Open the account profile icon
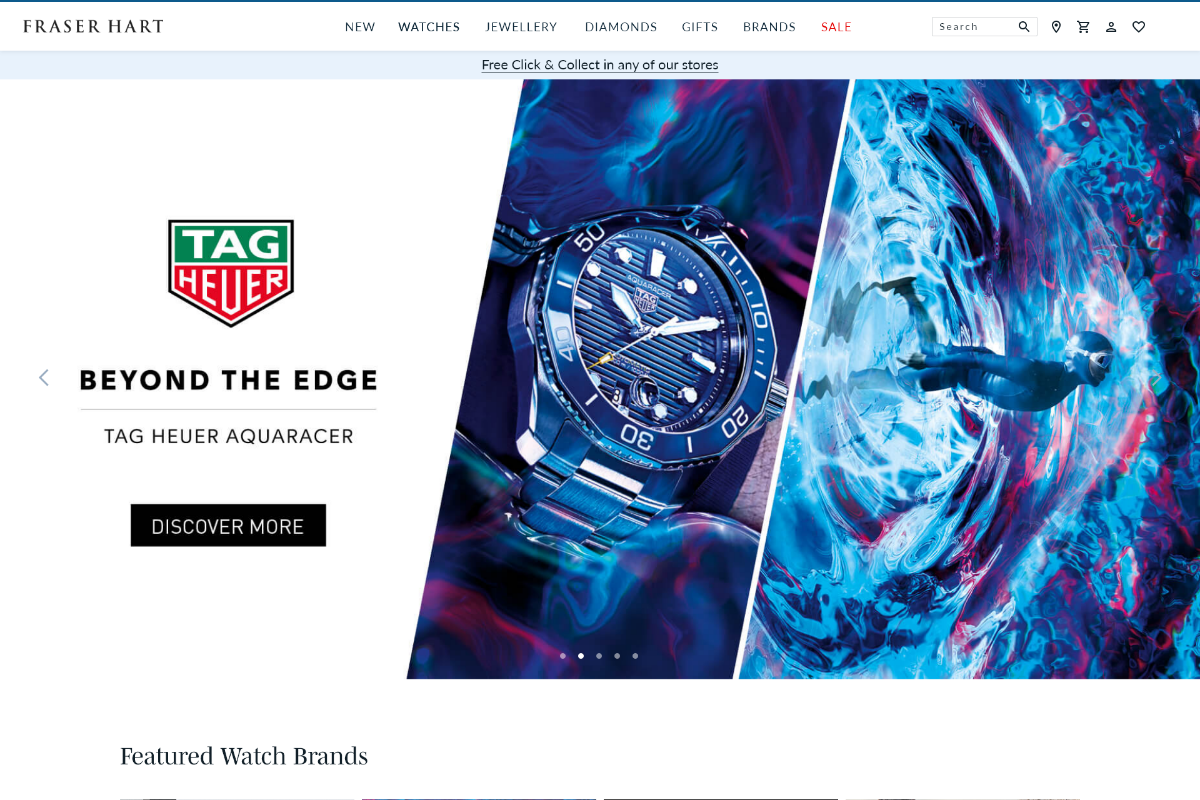Image resolution: width=1200 pixels, height=800 pixels. coord(1111,27)
